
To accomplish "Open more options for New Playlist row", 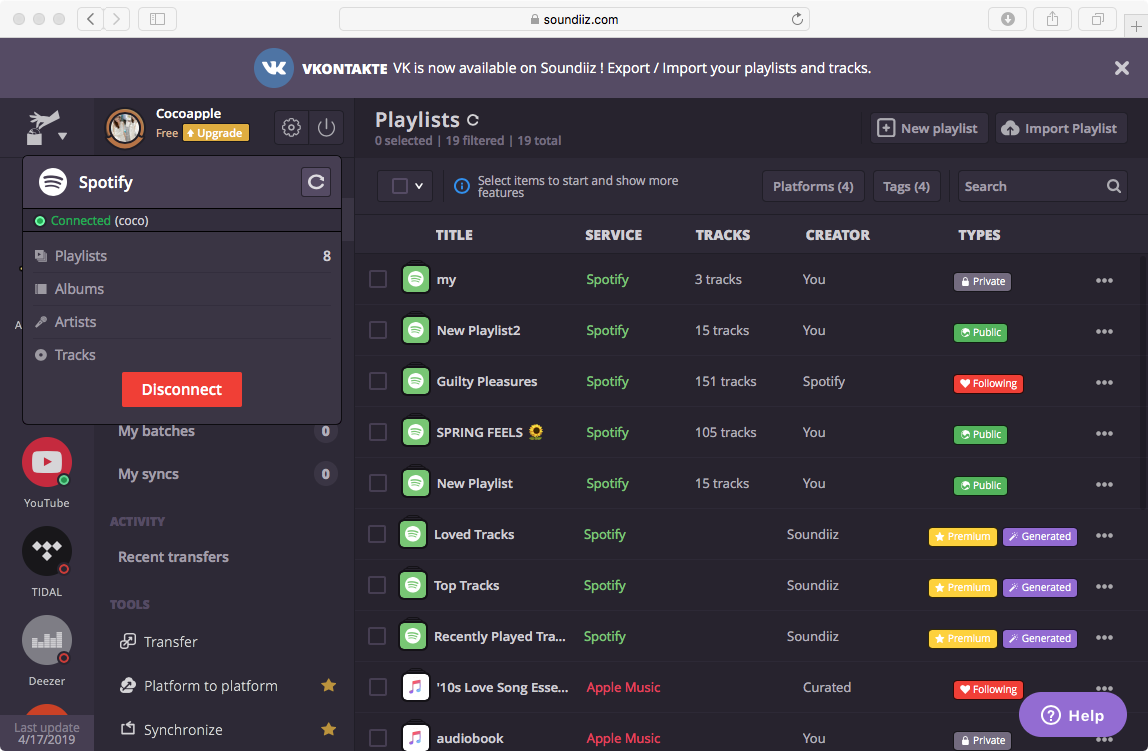I will [1104, 485].
